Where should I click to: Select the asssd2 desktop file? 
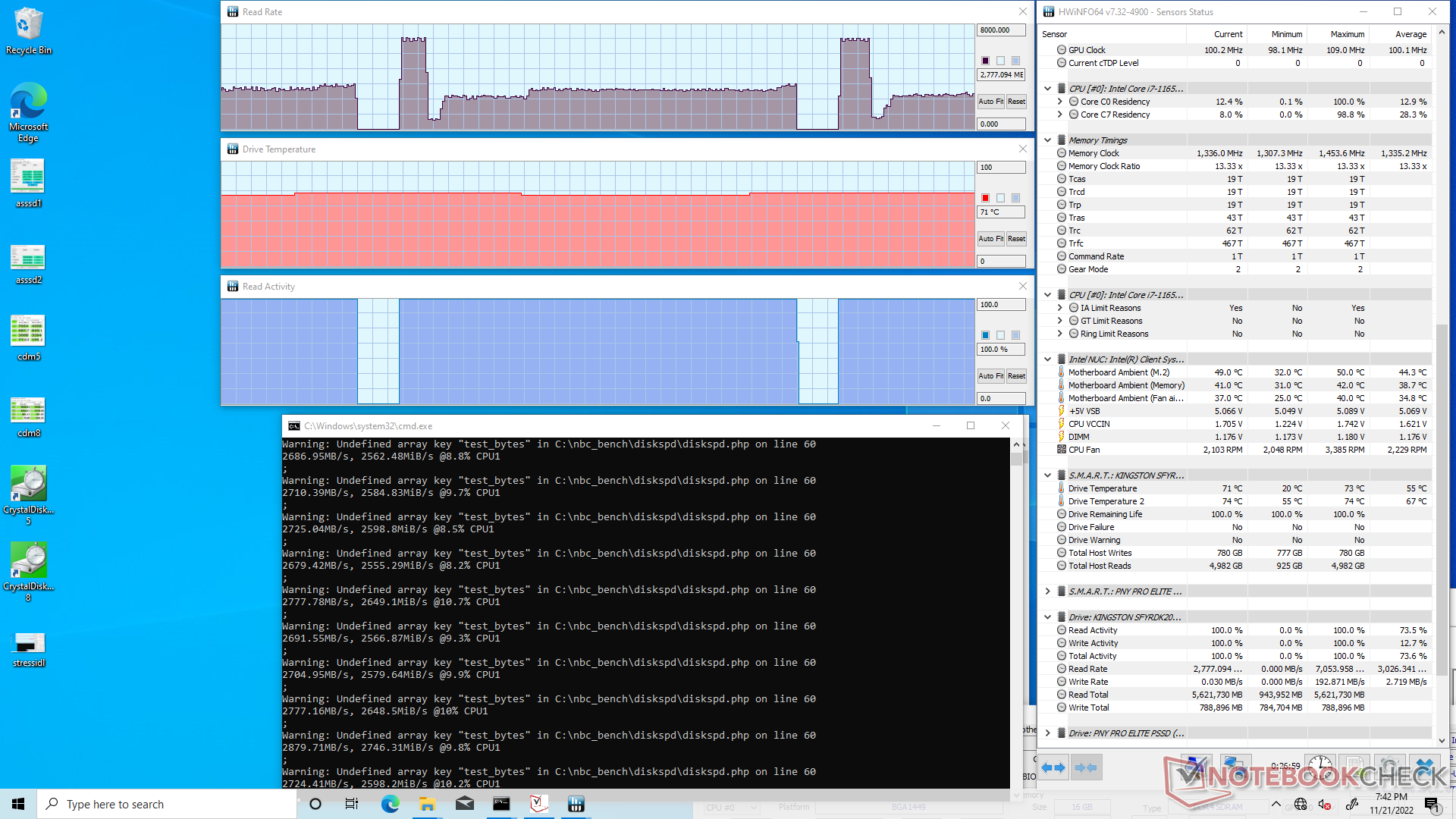click(28, 264)
